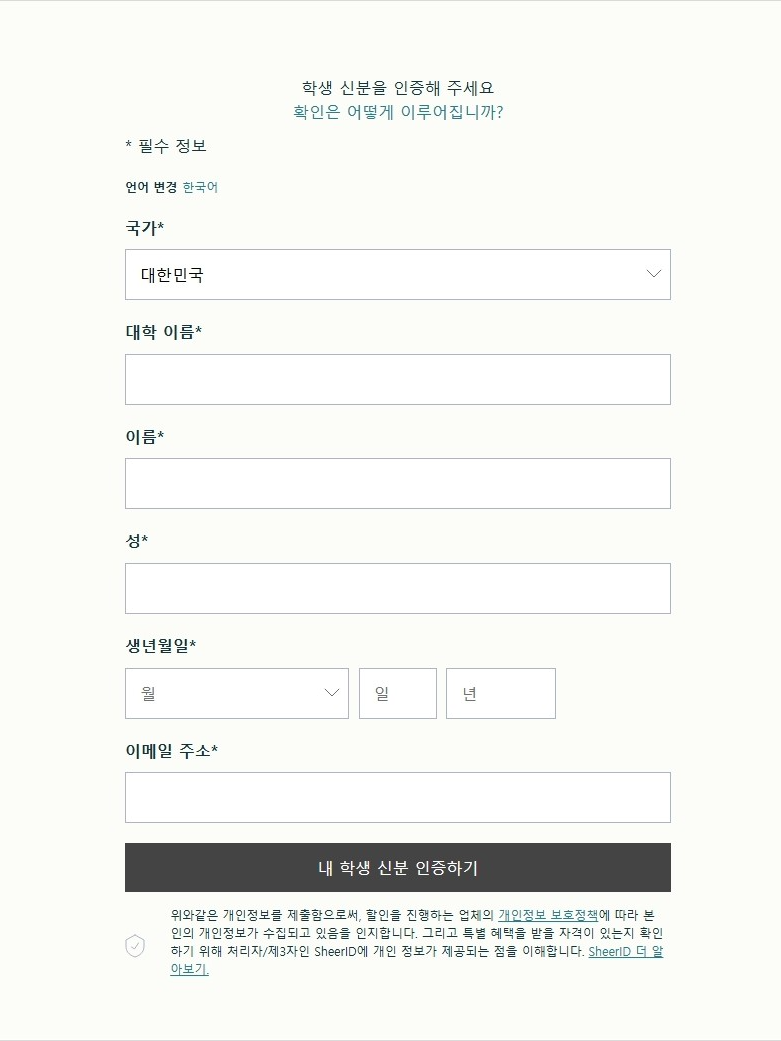Click the month dropdown chevron arrow
Image resolution: width=781 pixels, height=1041 pixels.
coord(331,693)
